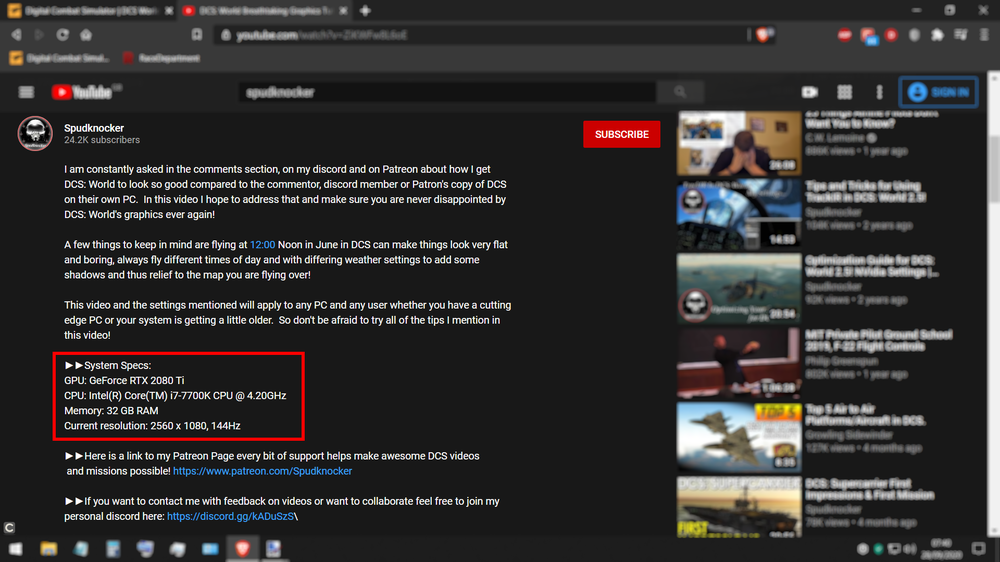Select the DCS World Breathtaking Graphics tab

point(265,11)
